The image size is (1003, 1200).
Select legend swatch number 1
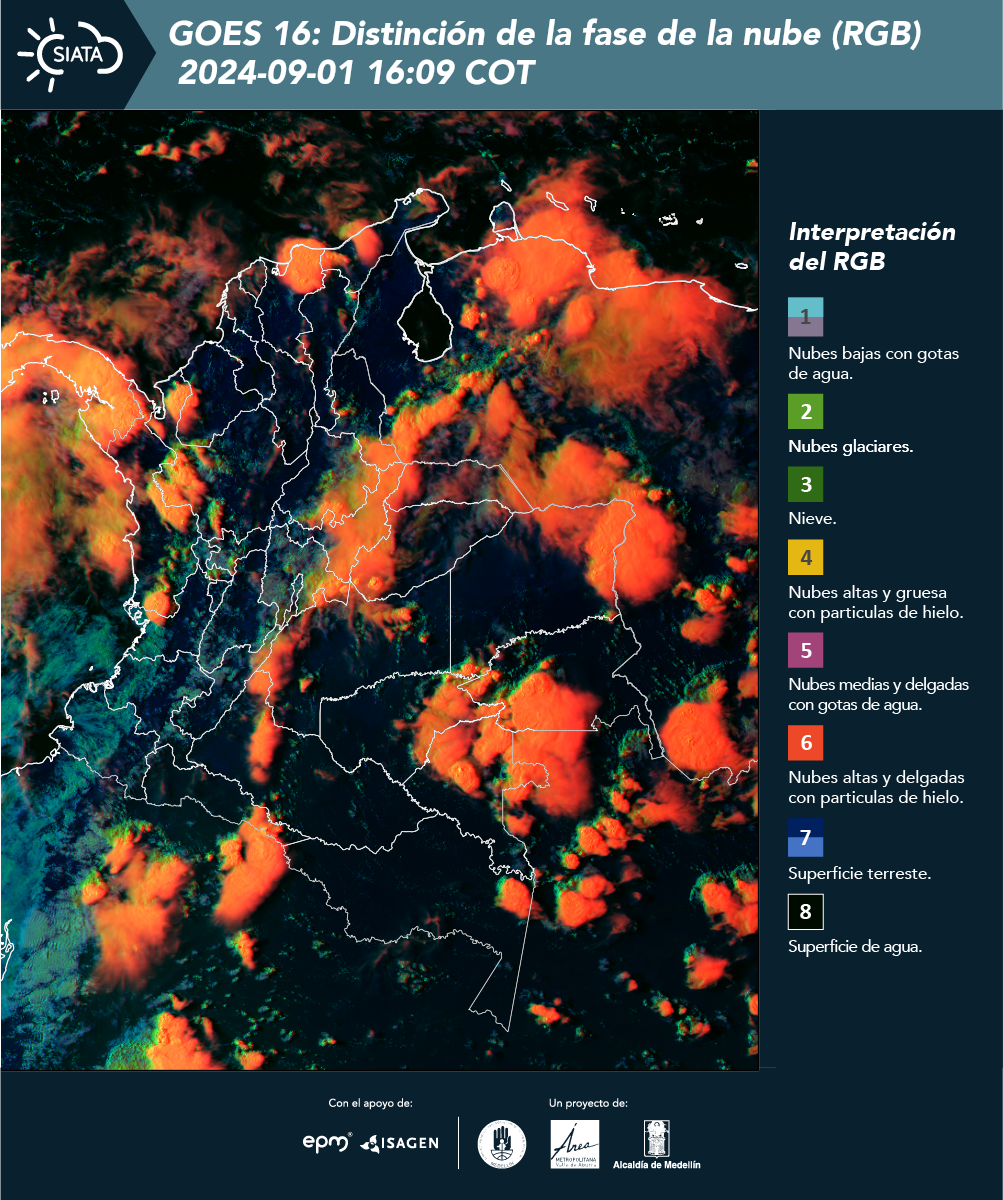click(x=805, y=316)
